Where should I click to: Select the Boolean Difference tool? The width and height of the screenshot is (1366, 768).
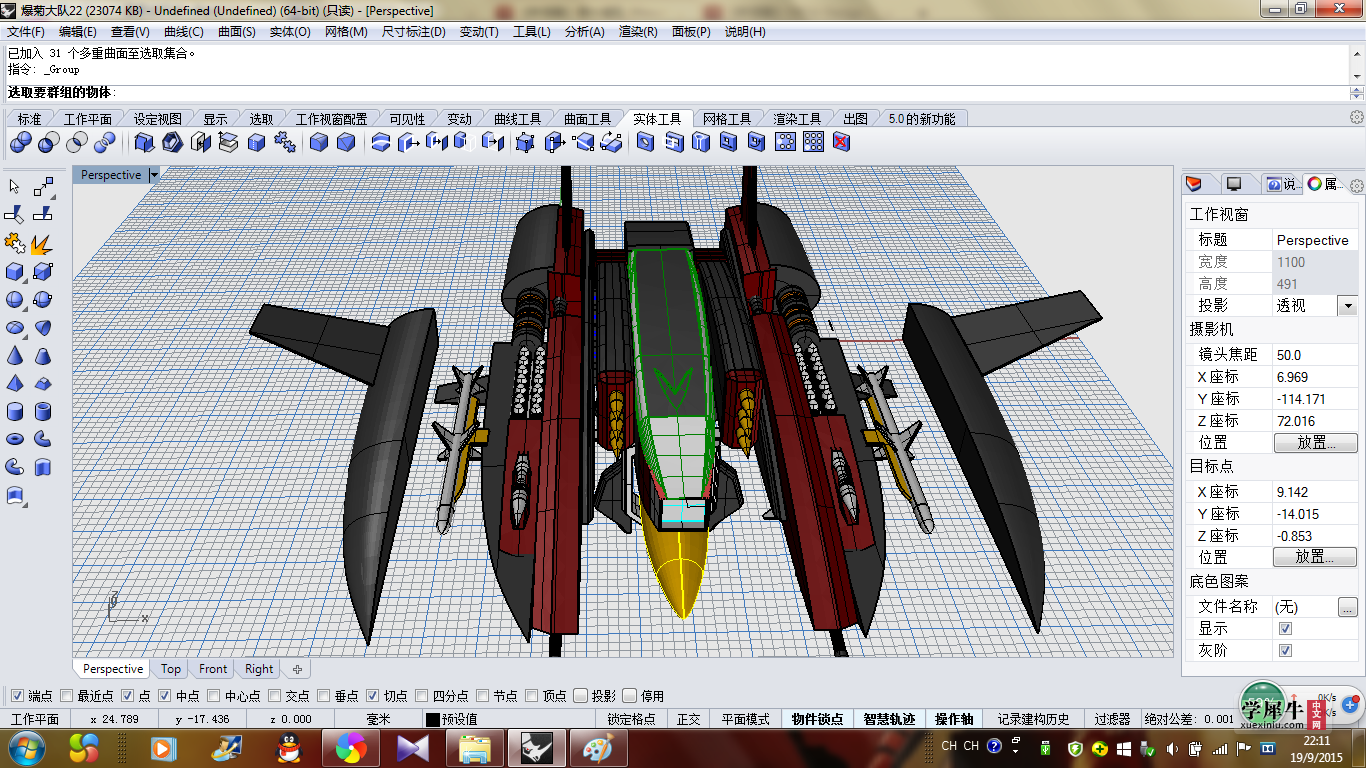tap(48, 143)
